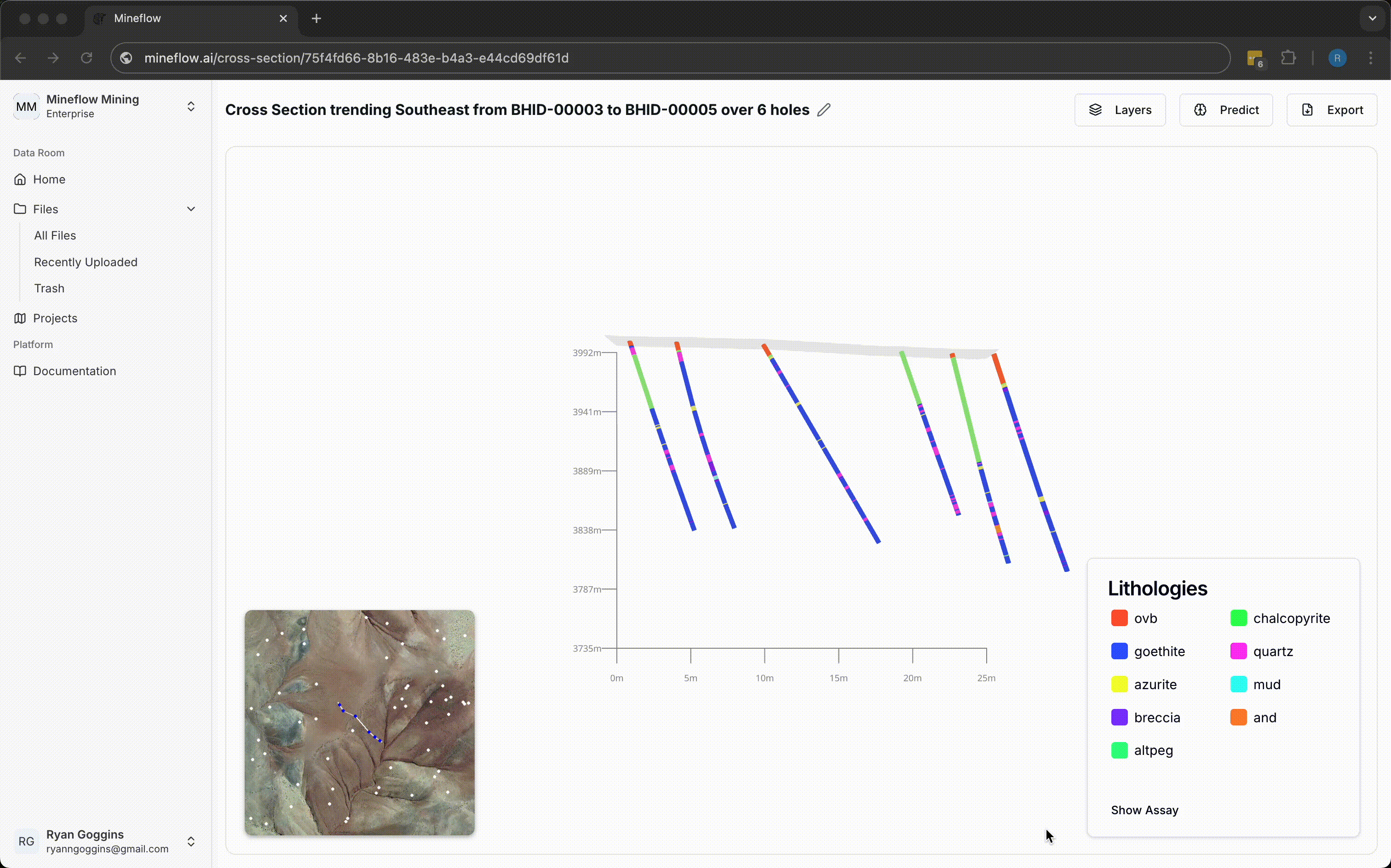Open the Mineflow Mining workspace switcher

pyautogui.click(x=191, y=107)
